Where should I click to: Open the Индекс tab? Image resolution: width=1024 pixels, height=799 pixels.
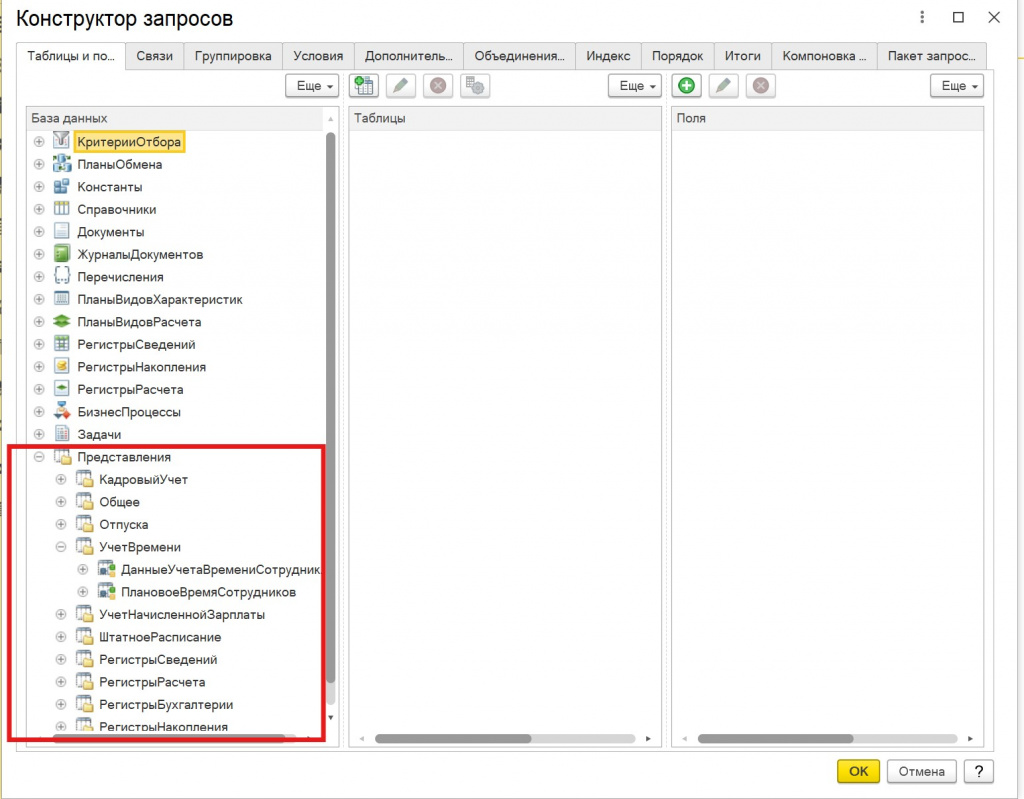click(x=608, y=56)
